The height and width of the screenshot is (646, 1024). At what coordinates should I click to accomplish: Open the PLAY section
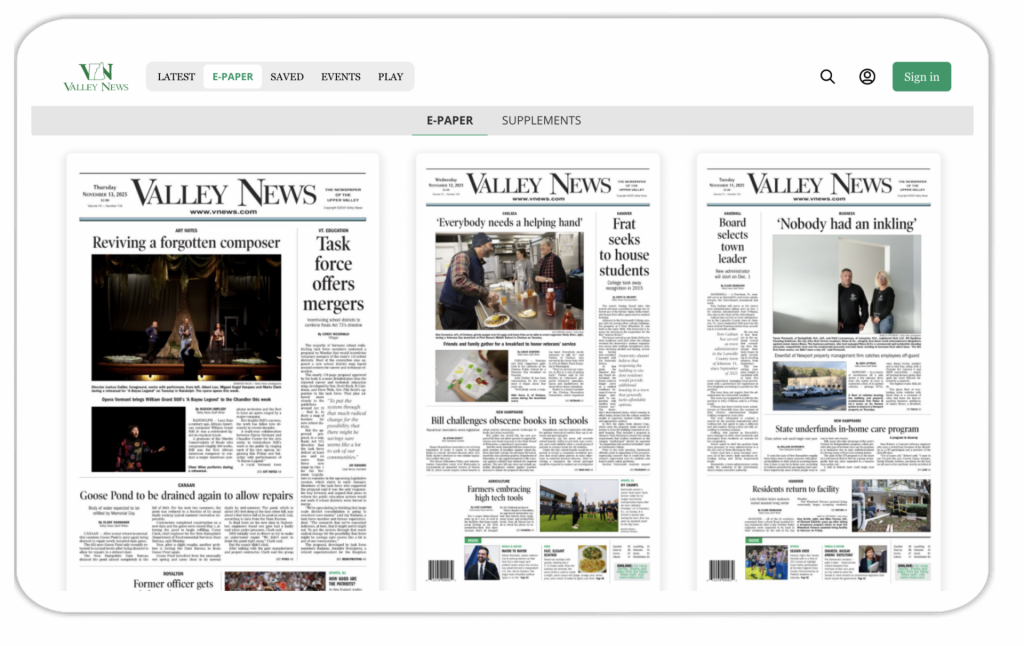point(391,77)
